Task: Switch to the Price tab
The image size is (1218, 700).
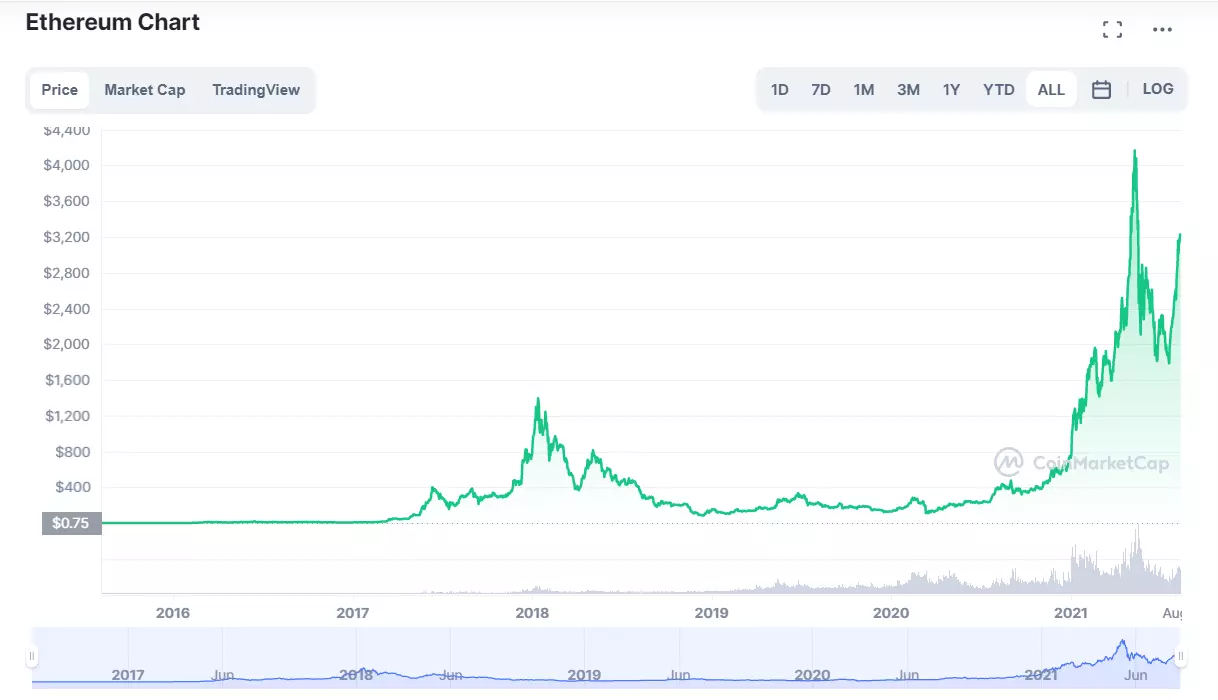Action: coord(60,90)
